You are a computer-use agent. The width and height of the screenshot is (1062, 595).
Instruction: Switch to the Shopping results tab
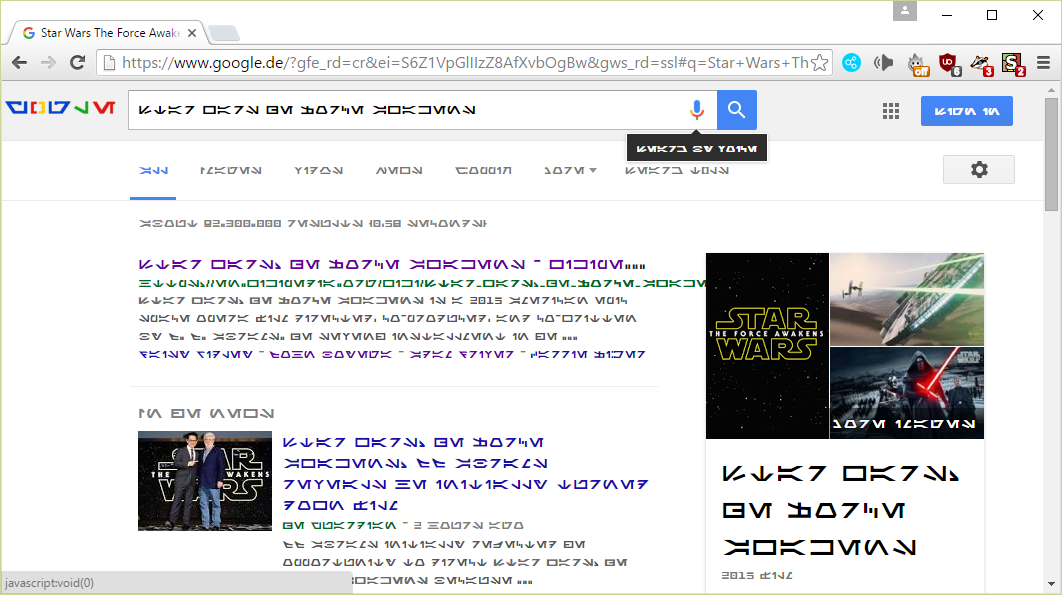[x=484, y=171]
